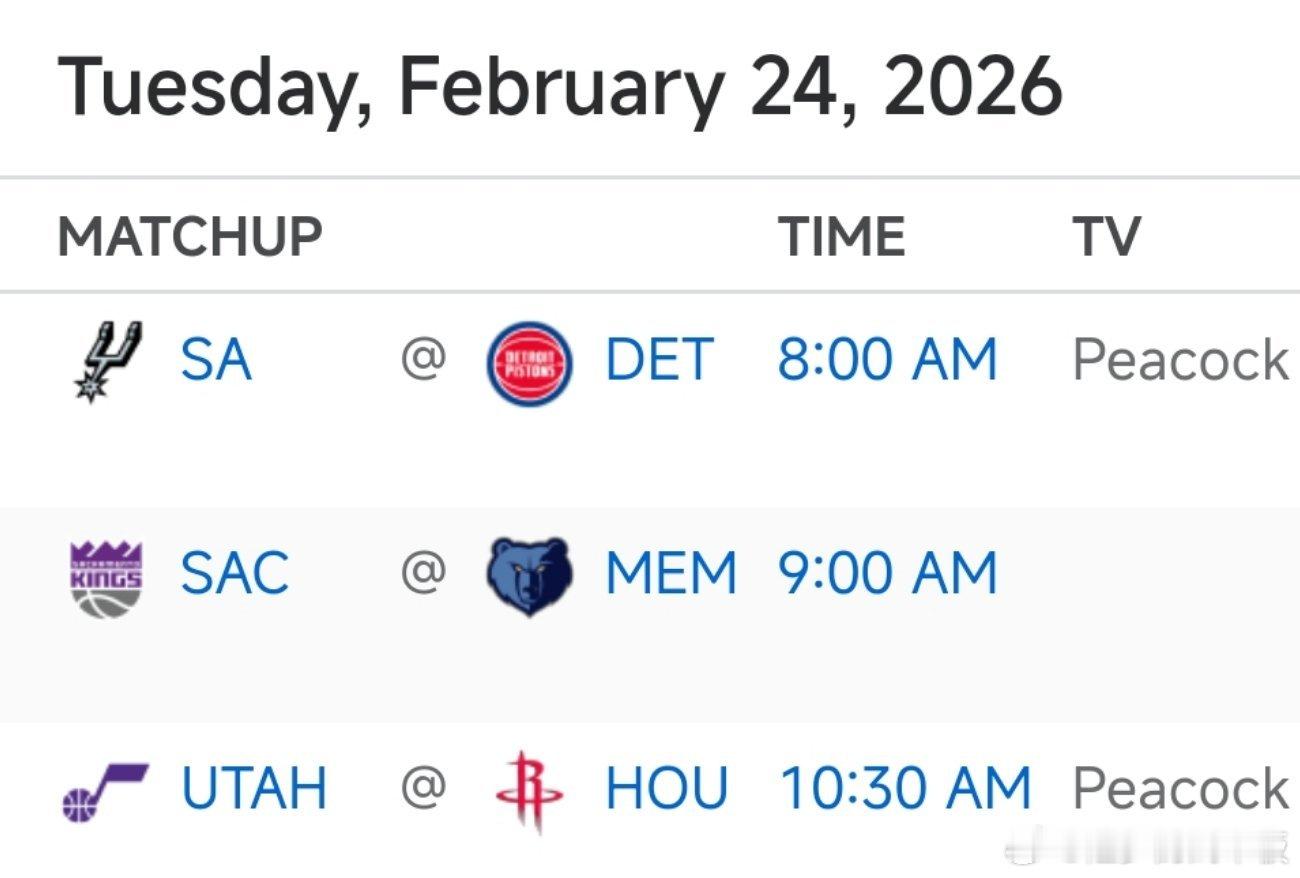Click Peacock in the UTAH at HOU row
This screenshot has width=1300, height=878.
1181,788
